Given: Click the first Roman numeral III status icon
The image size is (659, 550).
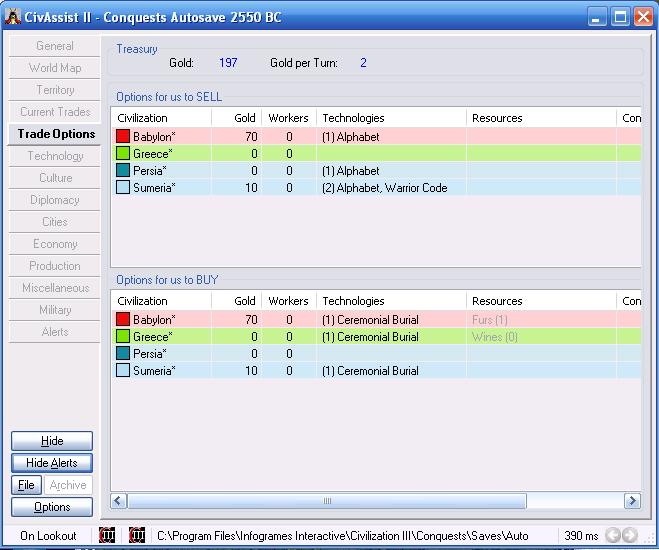Looking at the screenshot, I should point(107,535).
